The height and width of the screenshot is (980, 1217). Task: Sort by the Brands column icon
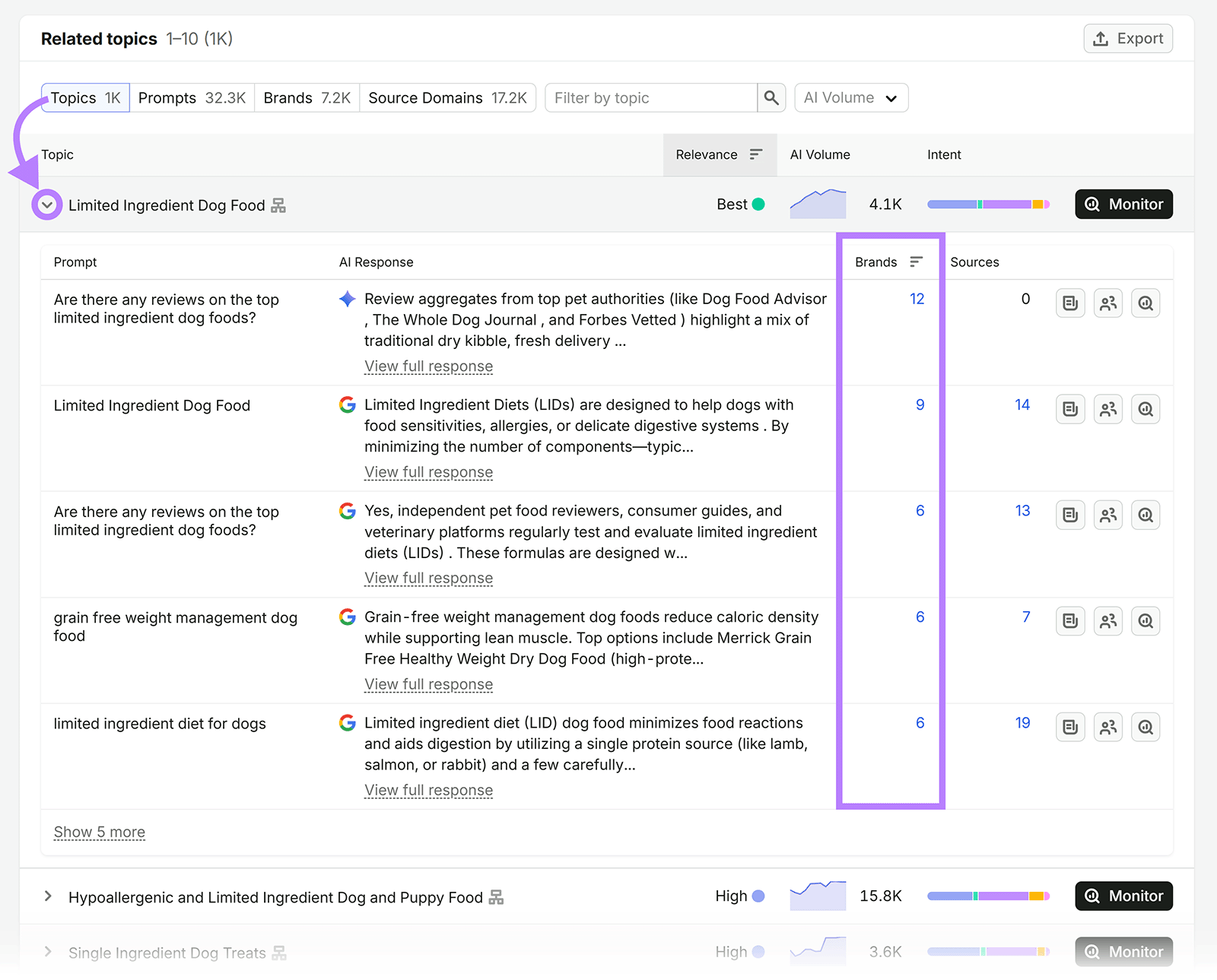[916, 262]
